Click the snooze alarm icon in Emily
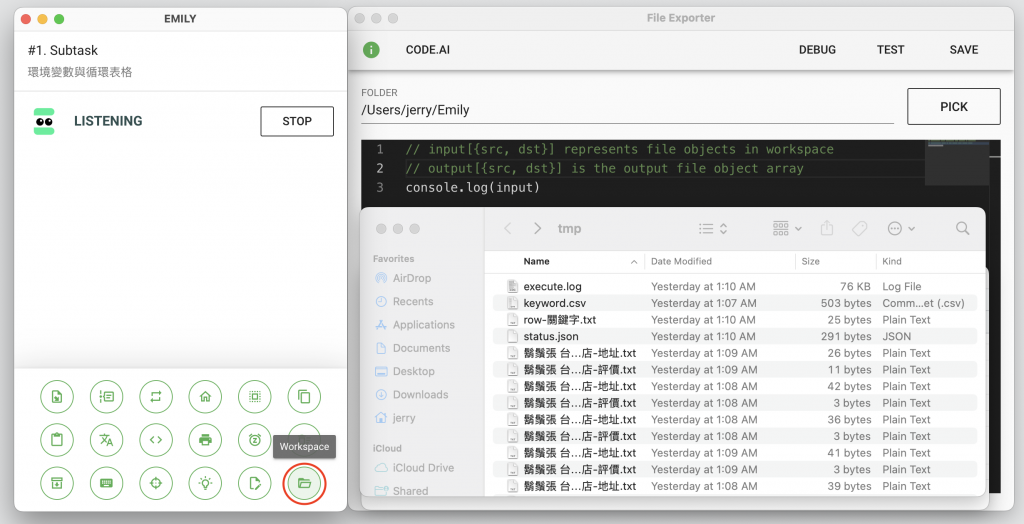This screenshot has height=524, width=1024. click(255, 440)
